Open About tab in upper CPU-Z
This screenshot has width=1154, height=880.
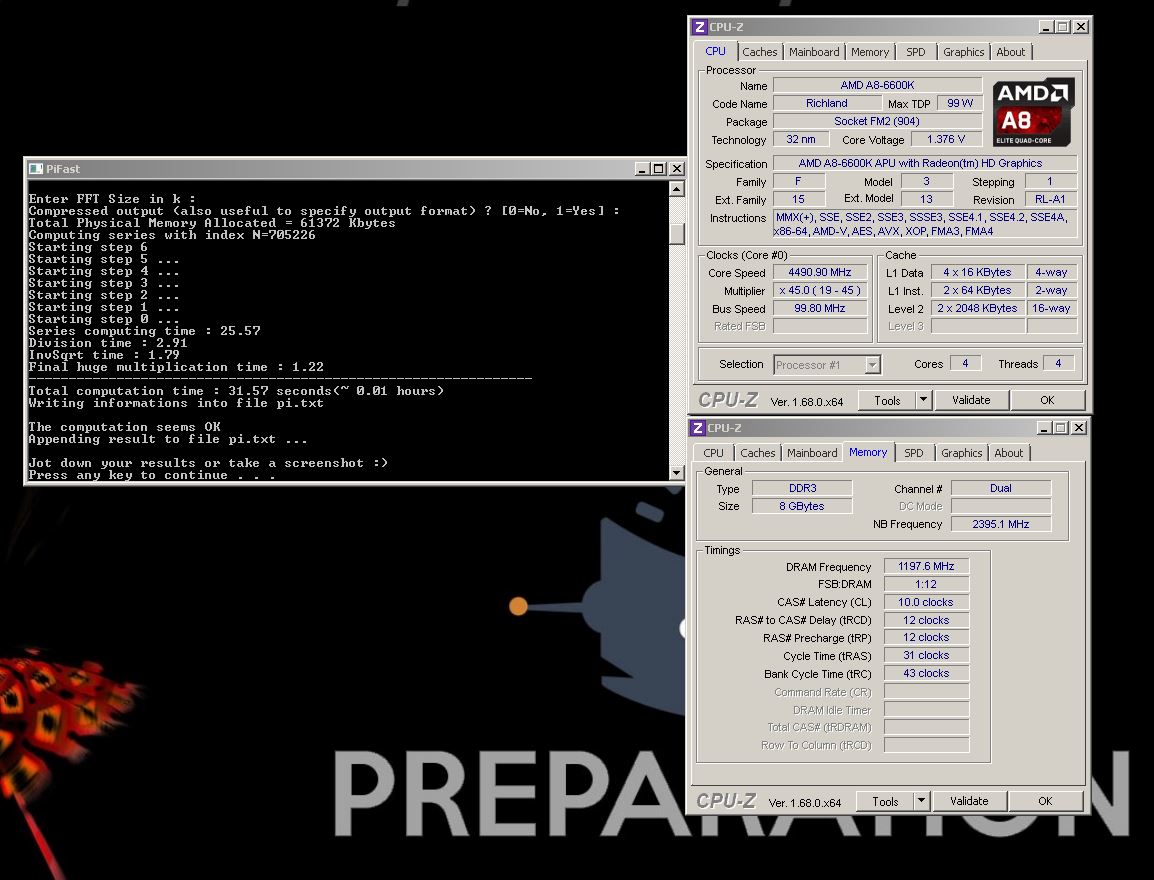(x=1010, y=52)
